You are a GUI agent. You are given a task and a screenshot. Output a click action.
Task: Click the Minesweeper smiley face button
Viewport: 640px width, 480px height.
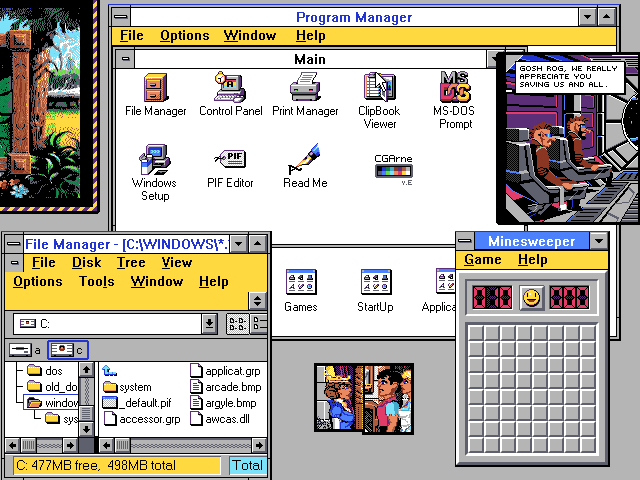[531, 298]
